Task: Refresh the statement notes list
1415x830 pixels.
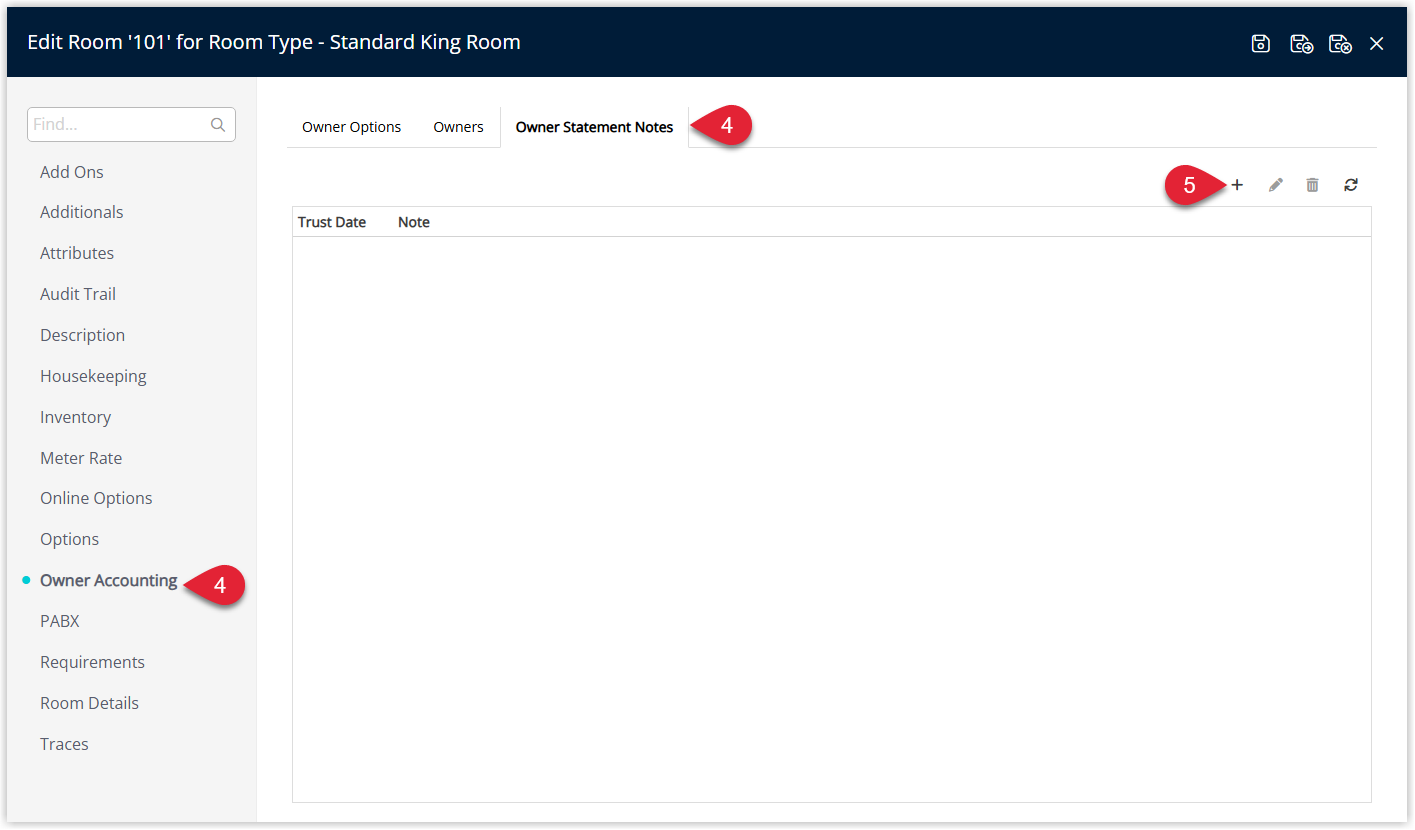Action: 1351,185
